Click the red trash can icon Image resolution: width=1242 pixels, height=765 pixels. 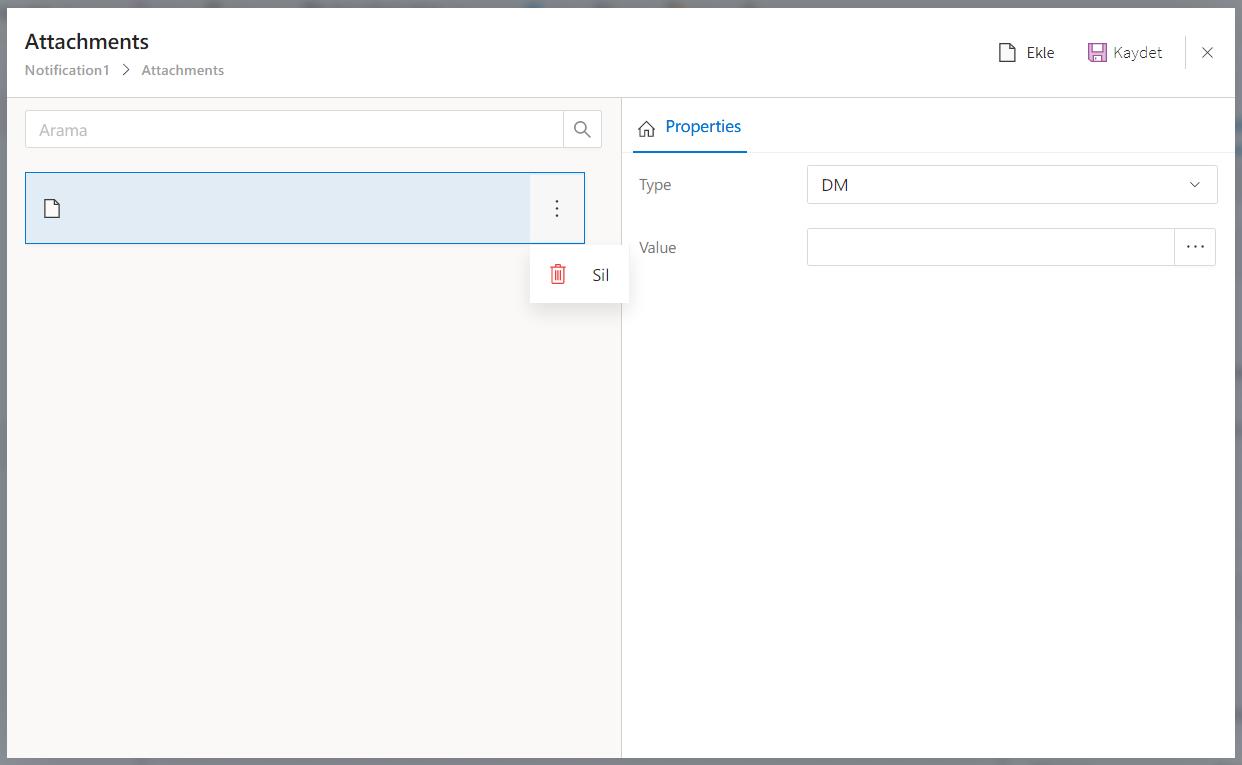pyautogui.click(x=558, y=274)
